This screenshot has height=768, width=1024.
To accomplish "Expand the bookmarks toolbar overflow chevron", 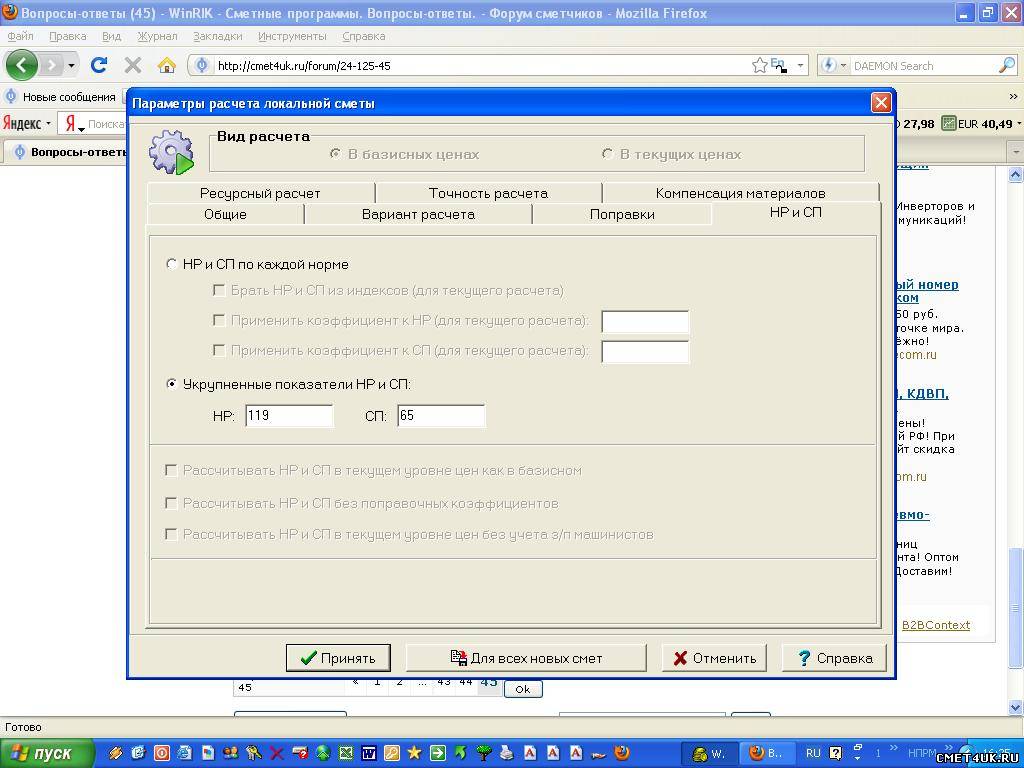I will coord(1013,97).
